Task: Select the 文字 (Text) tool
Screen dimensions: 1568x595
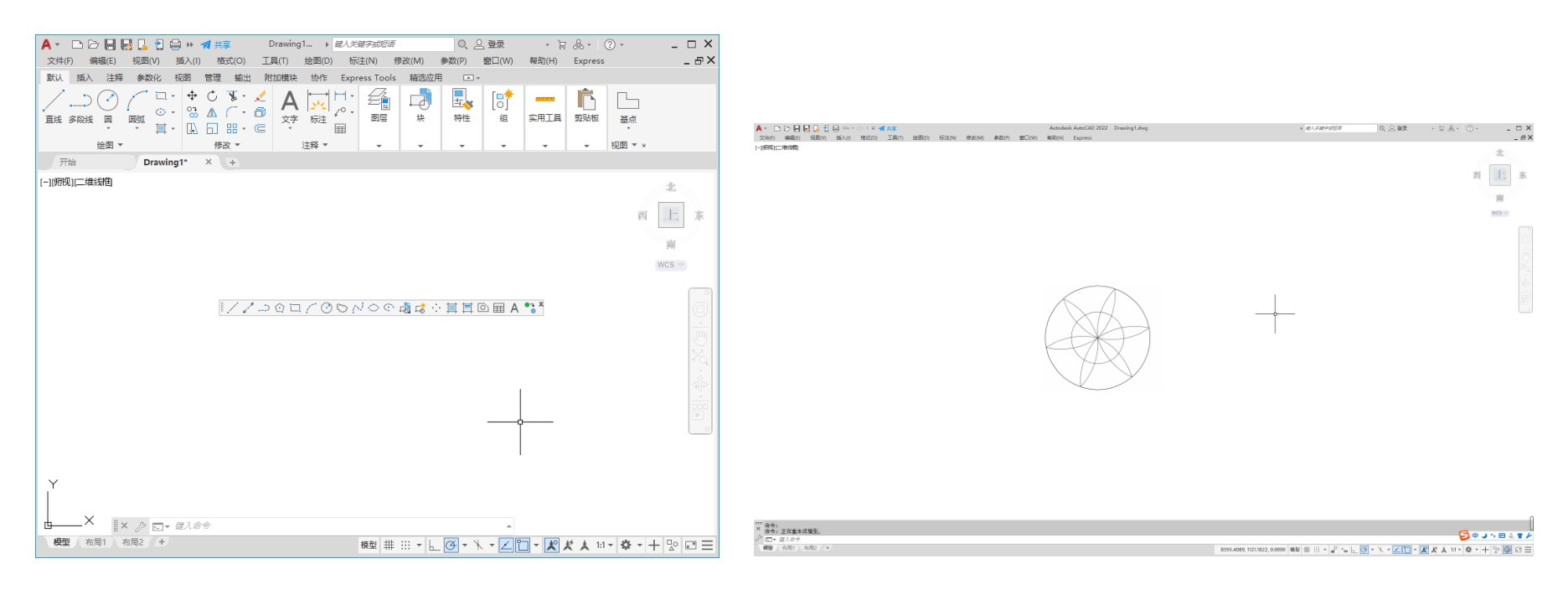Action: tap(289, 106)
